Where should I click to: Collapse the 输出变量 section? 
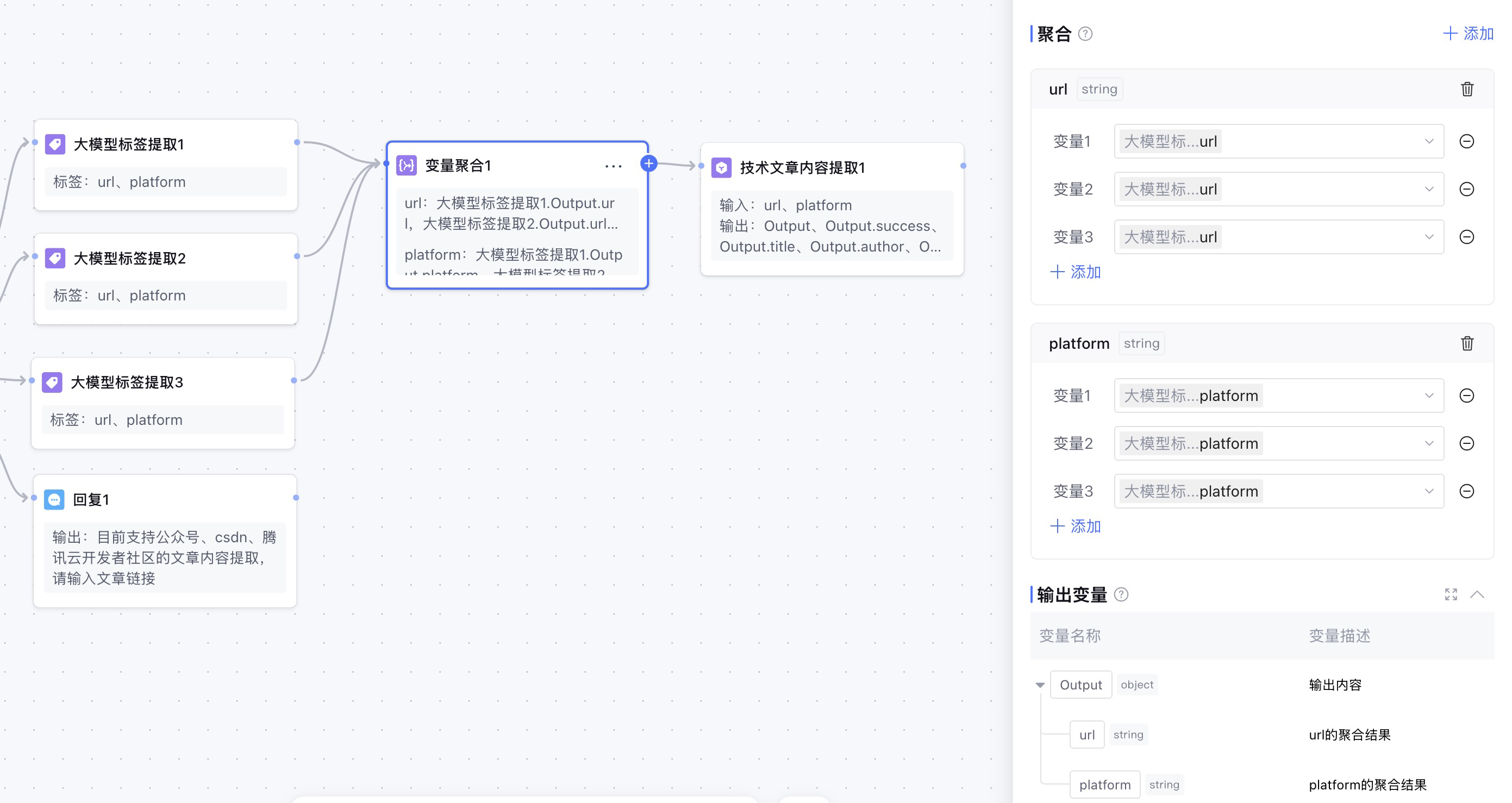click(1477, 594)
